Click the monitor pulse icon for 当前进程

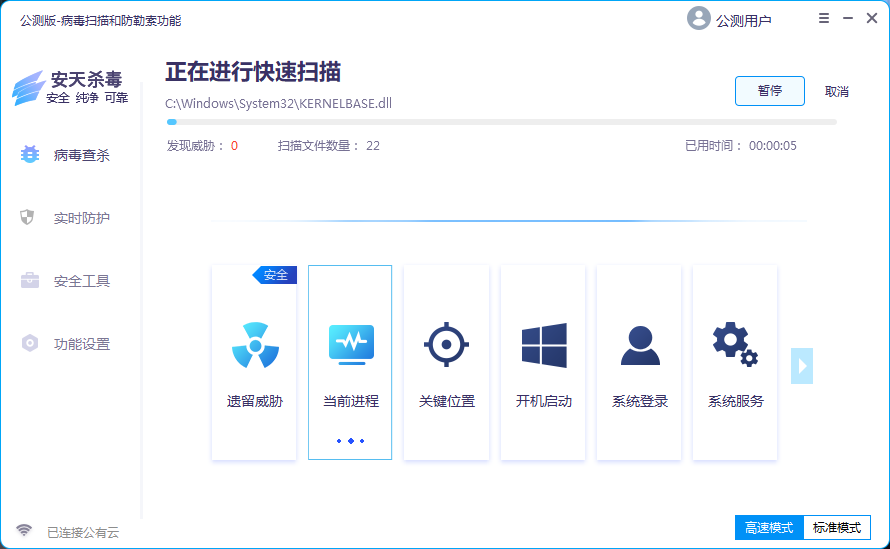point(351,345)
